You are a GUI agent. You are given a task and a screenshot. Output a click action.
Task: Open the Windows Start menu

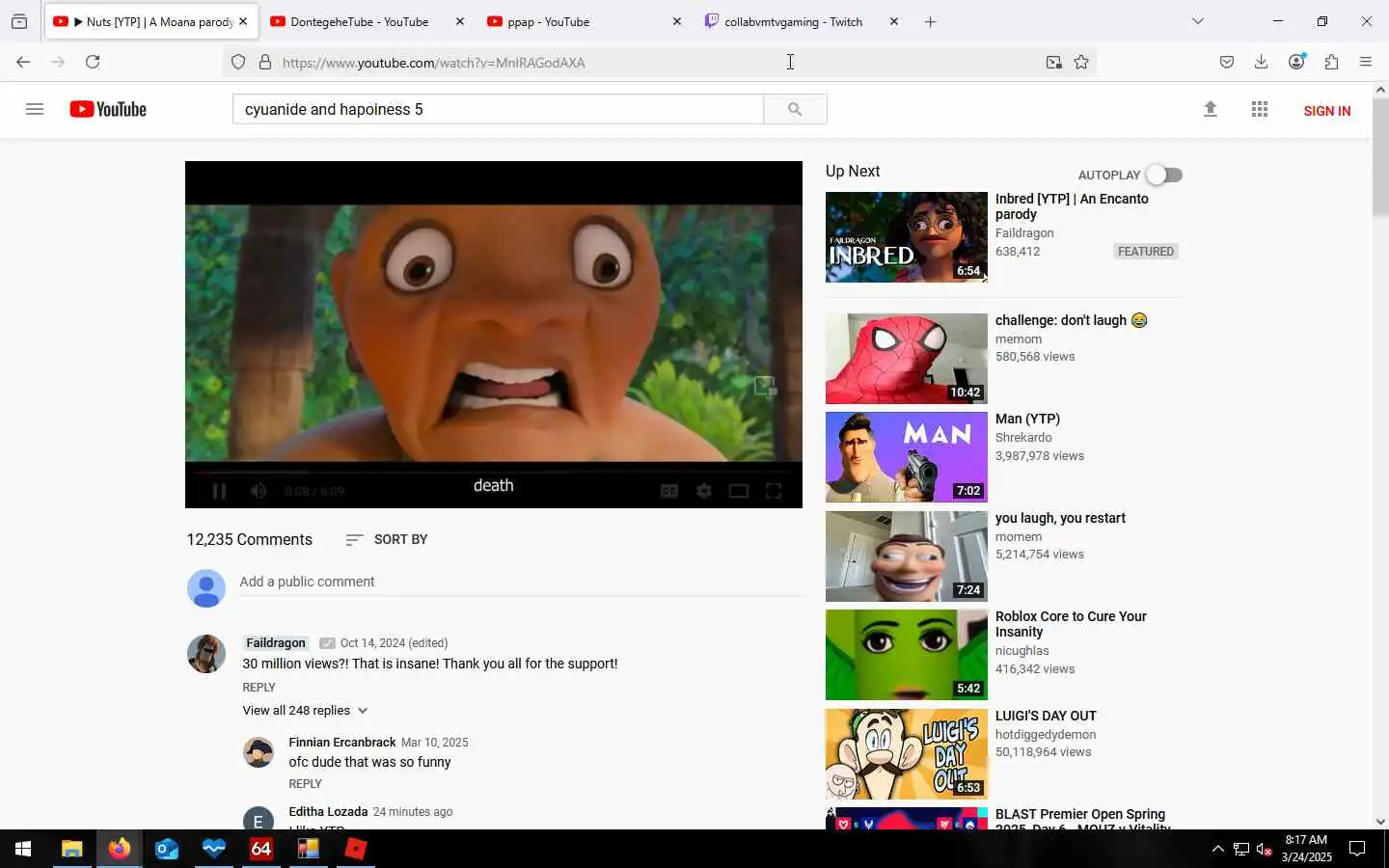pyautogui.click(x=23, y=849)
